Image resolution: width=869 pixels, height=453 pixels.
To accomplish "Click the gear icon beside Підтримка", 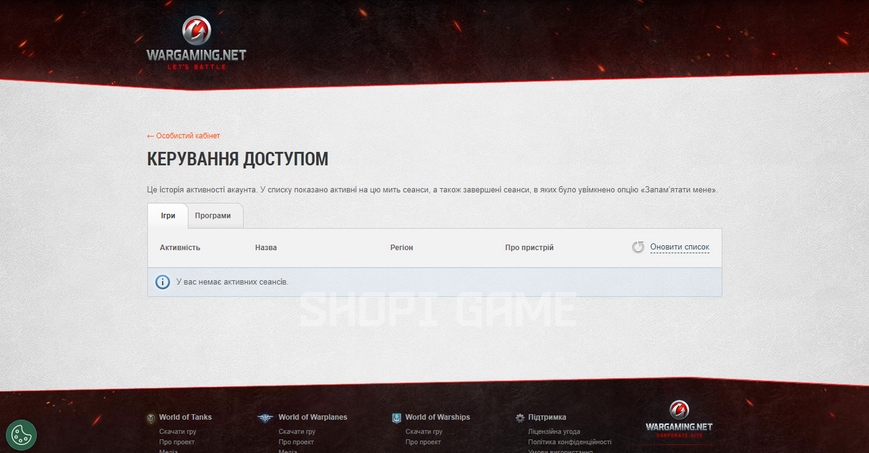I will (x=520, y=418).
